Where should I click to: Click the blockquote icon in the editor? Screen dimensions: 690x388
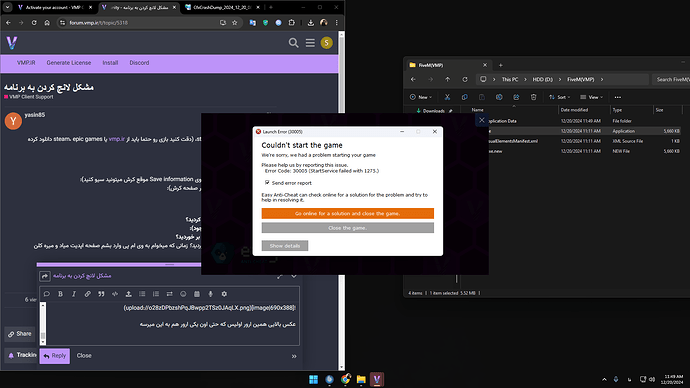click(x=101, y=294)
